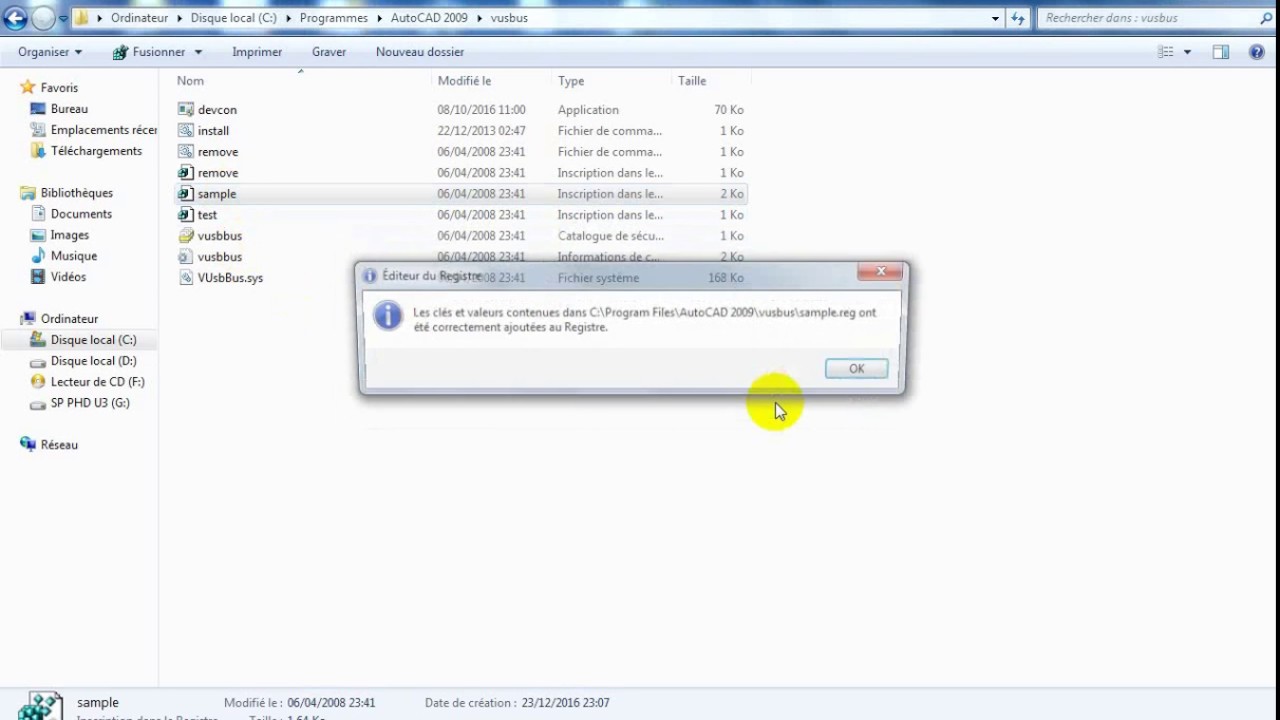Select Ordinateur in the navigation pane
The image size is (1280, 720).
tap(69, 319)
